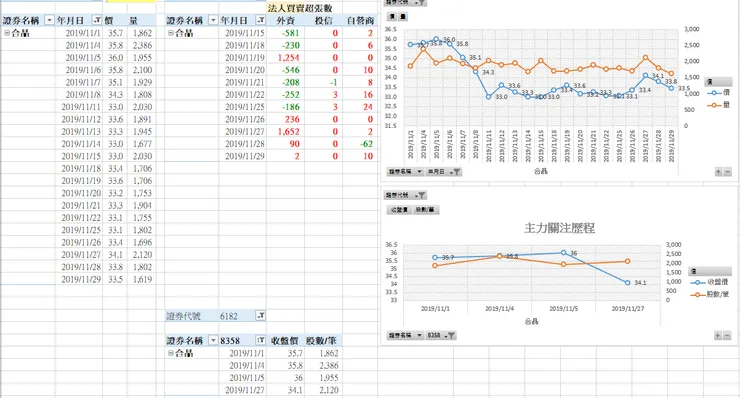Select the 主力關注歷程 chart title
Viewport: 740px width, 398px height.
[559, 229]
